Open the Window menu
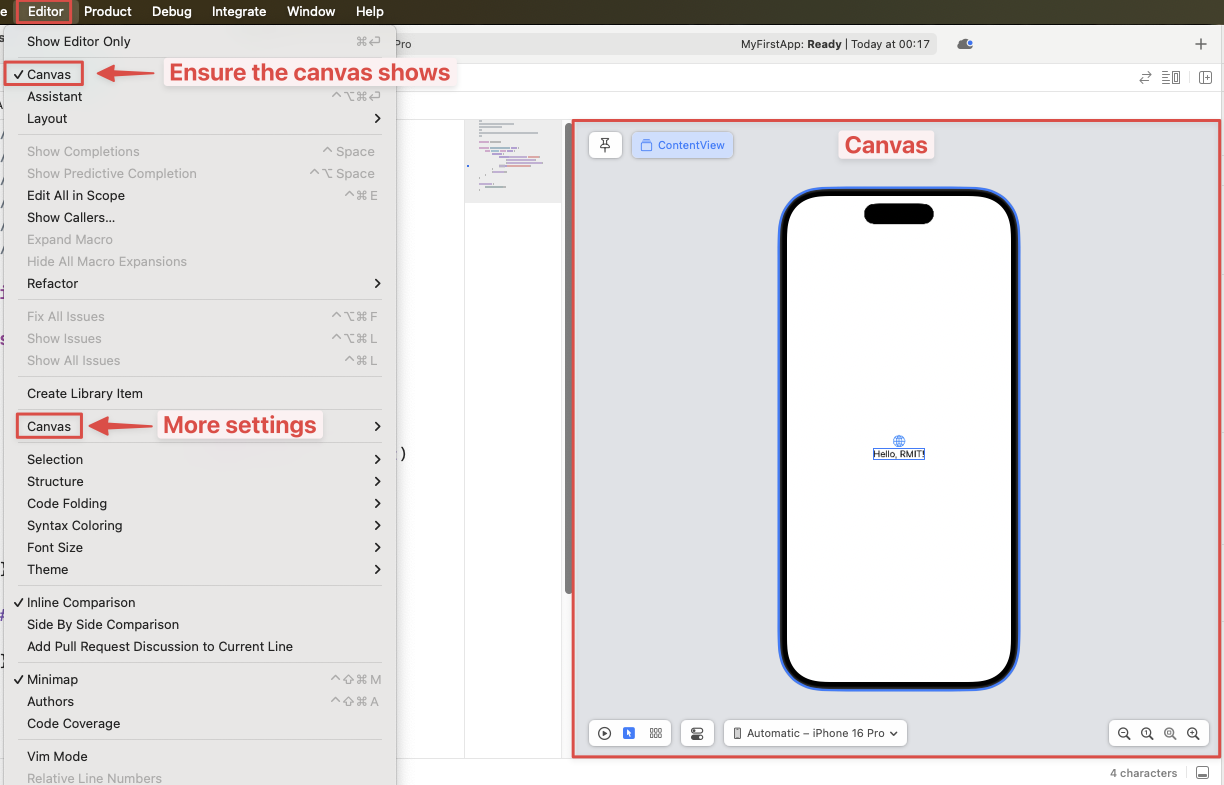This screenshot has width=1224, height=785. click(x=310, y=11)
